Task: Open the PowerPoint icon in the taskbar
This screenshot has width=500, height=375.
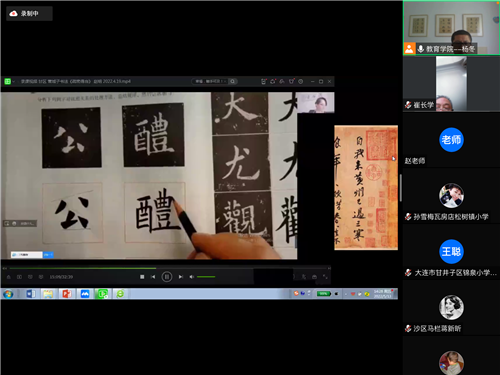Action: click(x=67, y=294)
